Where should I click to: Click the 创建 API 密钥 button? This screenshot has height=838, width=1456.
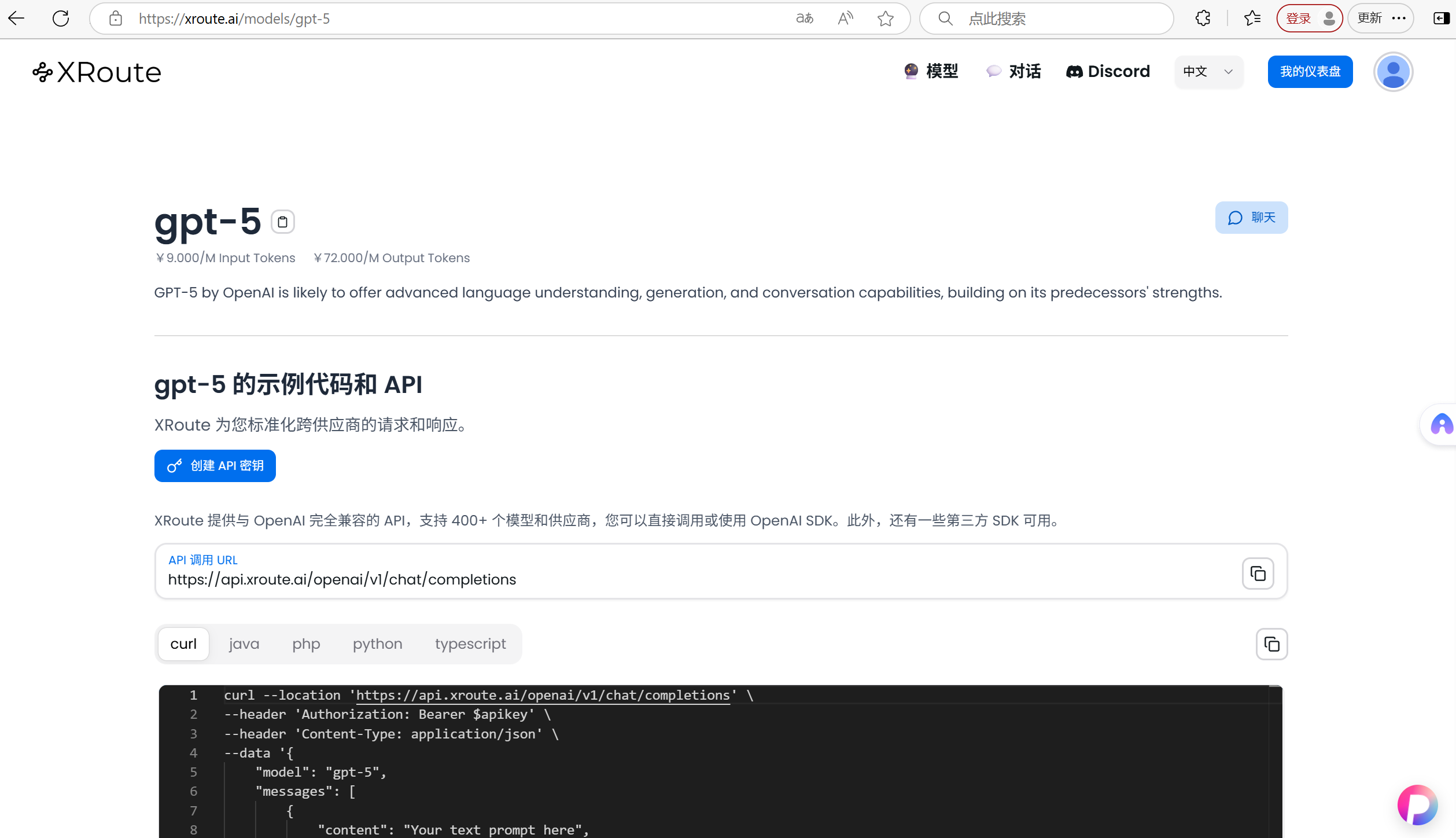click(x=215, y=466)
